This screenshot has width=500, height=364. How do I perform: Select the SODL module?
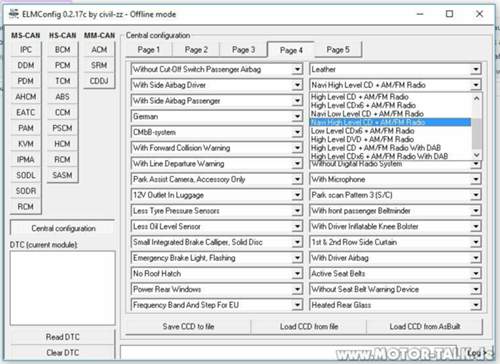(x=26, y=175)
